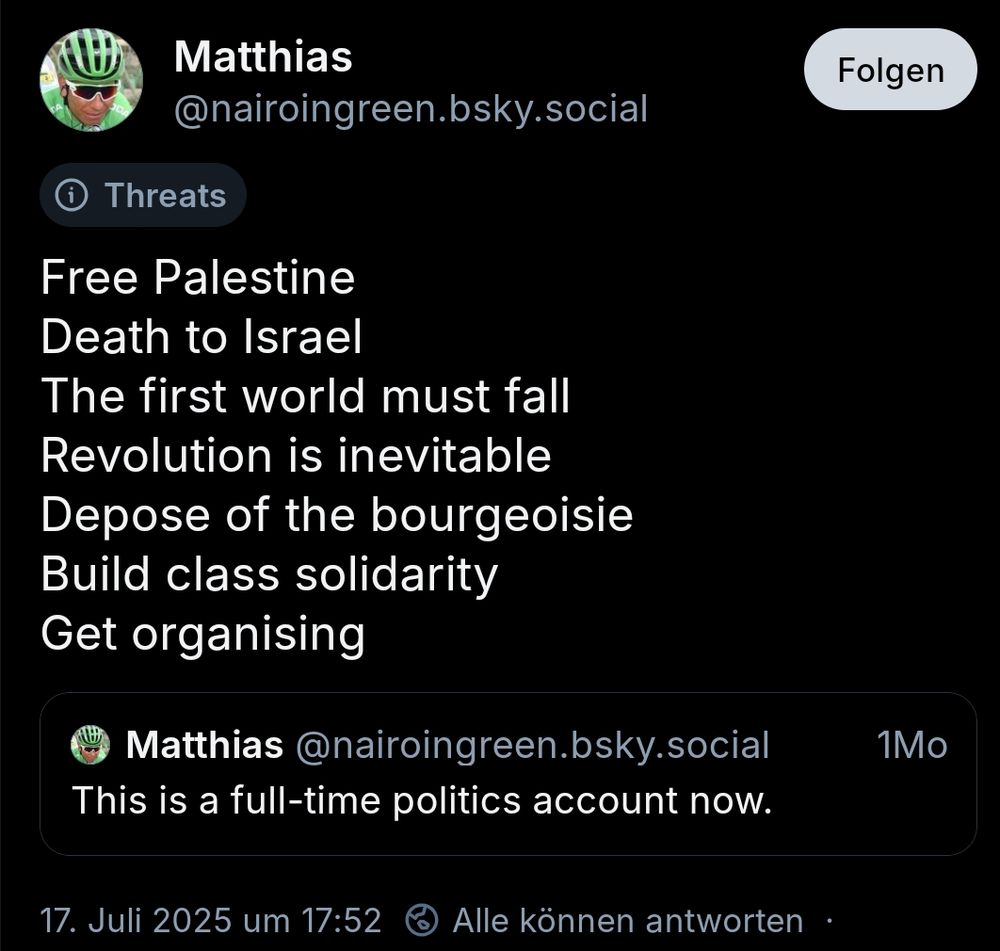
Task: Click the 'Get organising' line
Action: pyautogui.click(x=203, y=634)
